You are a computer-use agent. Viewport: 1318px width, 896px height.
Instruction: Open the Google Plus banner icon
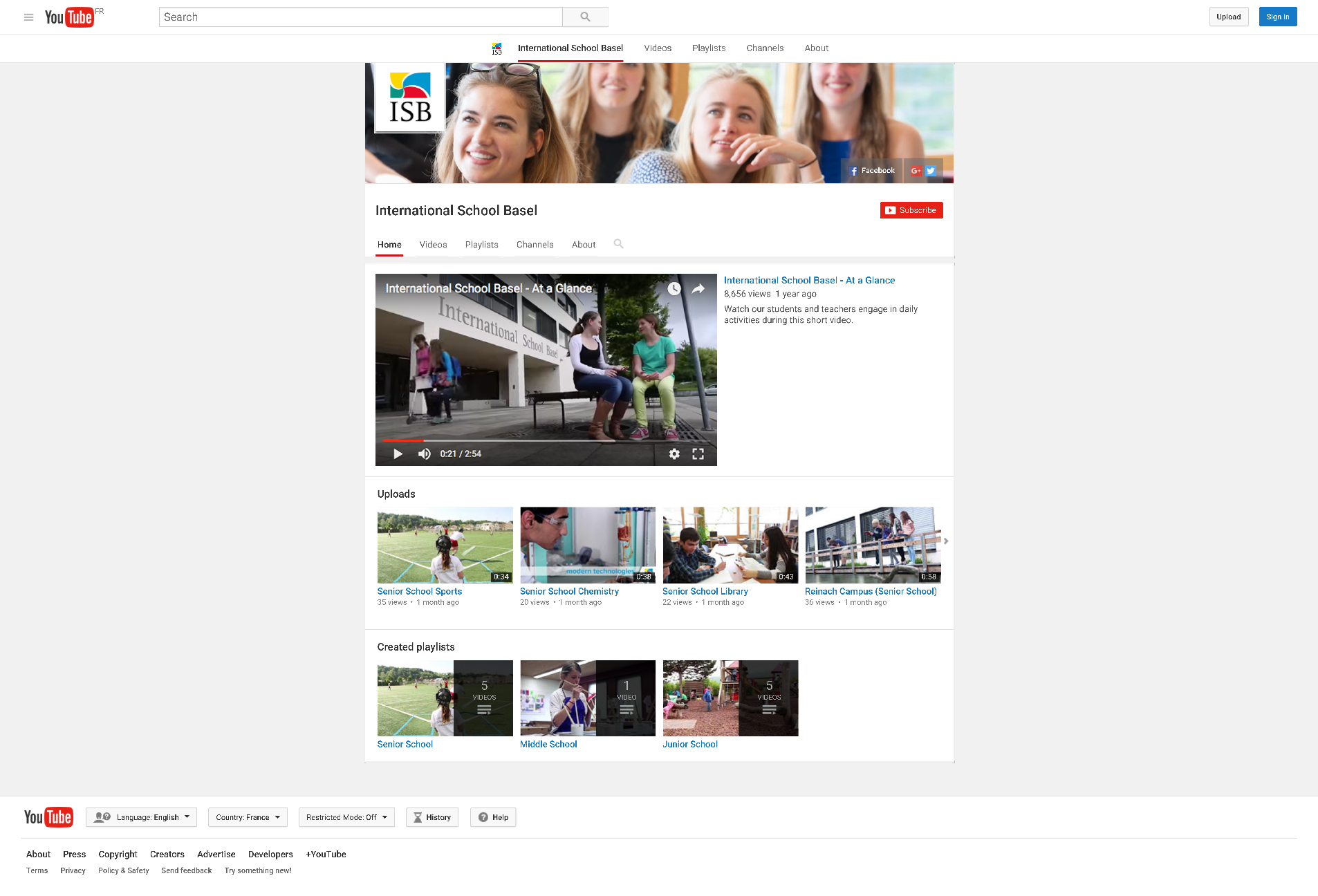click(916, 171)
